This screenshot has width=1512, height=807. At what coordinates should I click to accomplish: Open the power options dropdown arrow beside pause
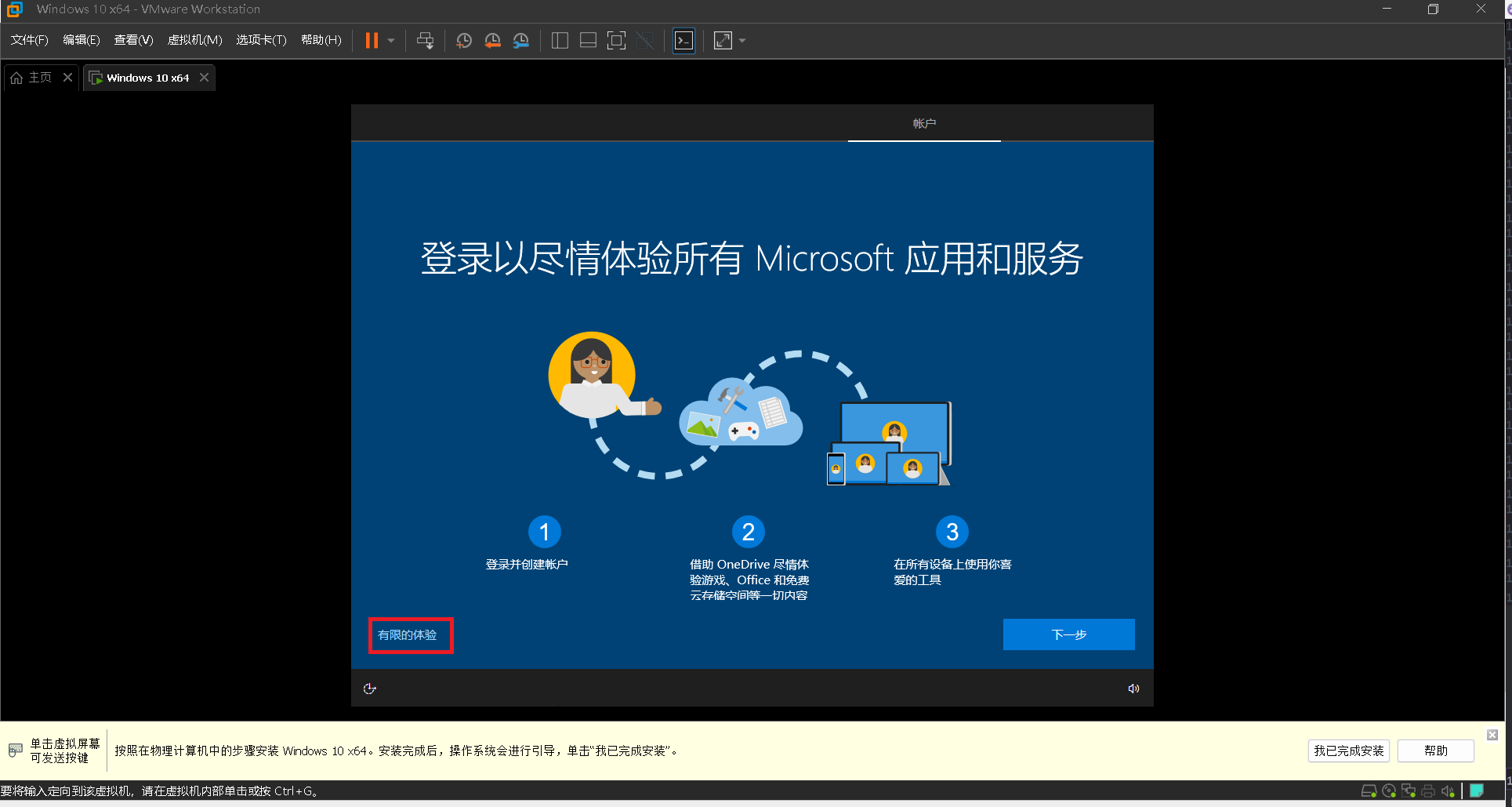[391, 41]
